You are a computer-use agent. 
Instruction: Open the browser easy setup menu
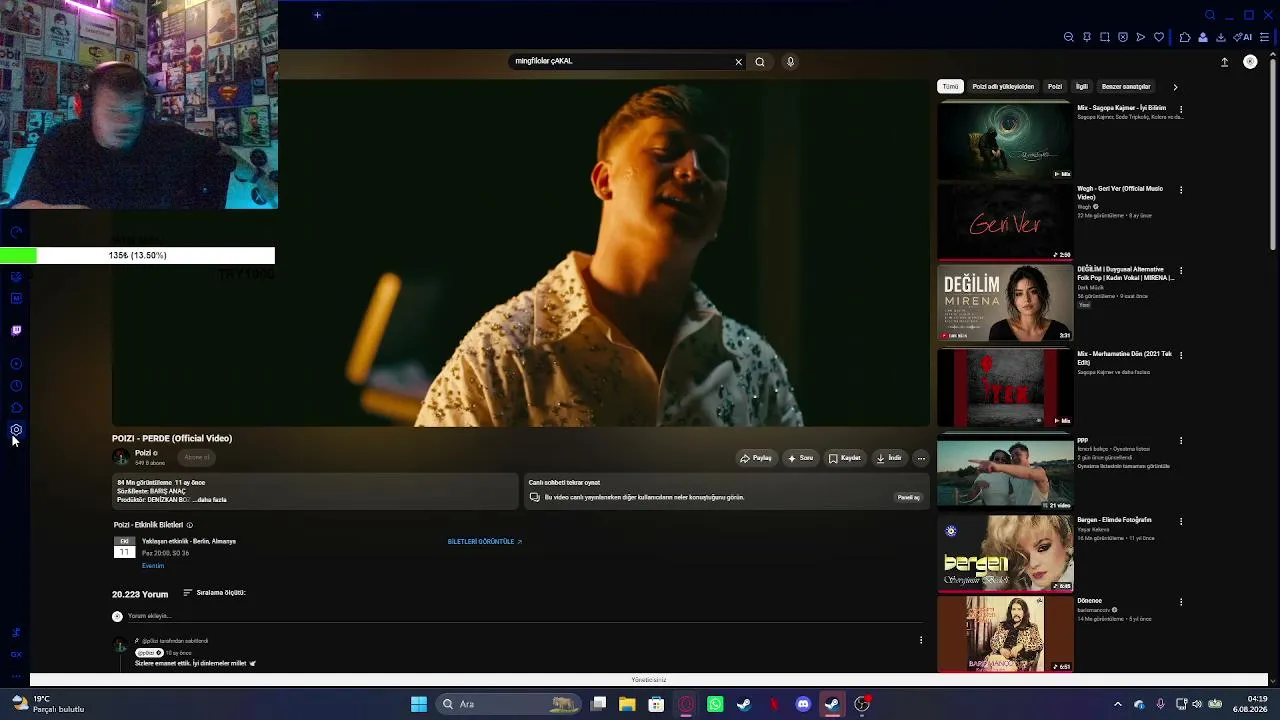1265,37
